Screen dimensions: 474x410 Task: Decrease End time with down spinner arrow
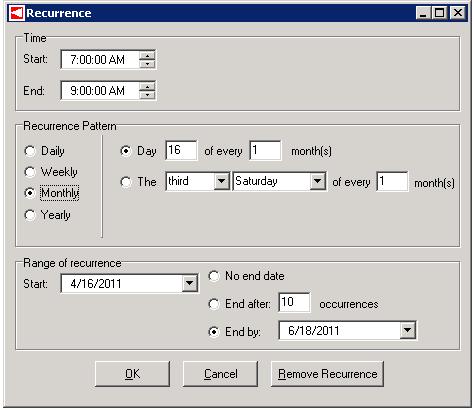147,95
